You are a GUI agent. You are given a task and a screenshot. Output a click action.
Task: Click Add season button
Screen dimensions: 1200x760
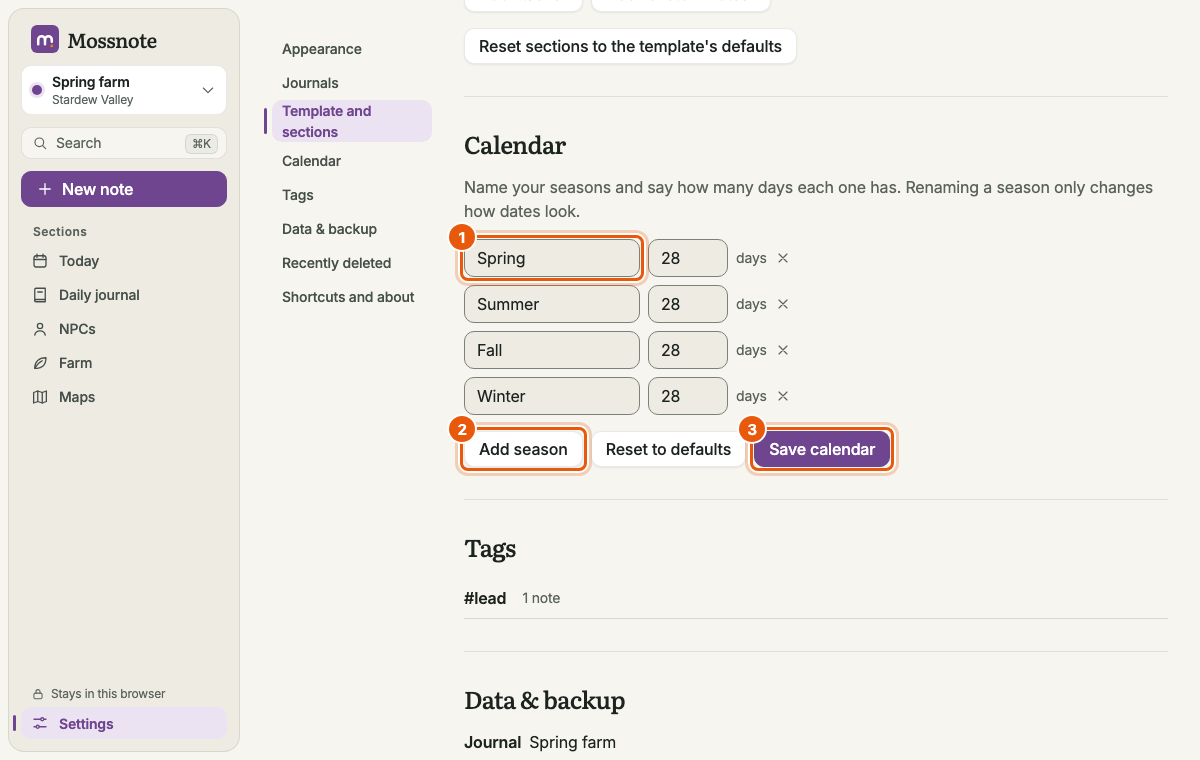[x=523, y=449]
